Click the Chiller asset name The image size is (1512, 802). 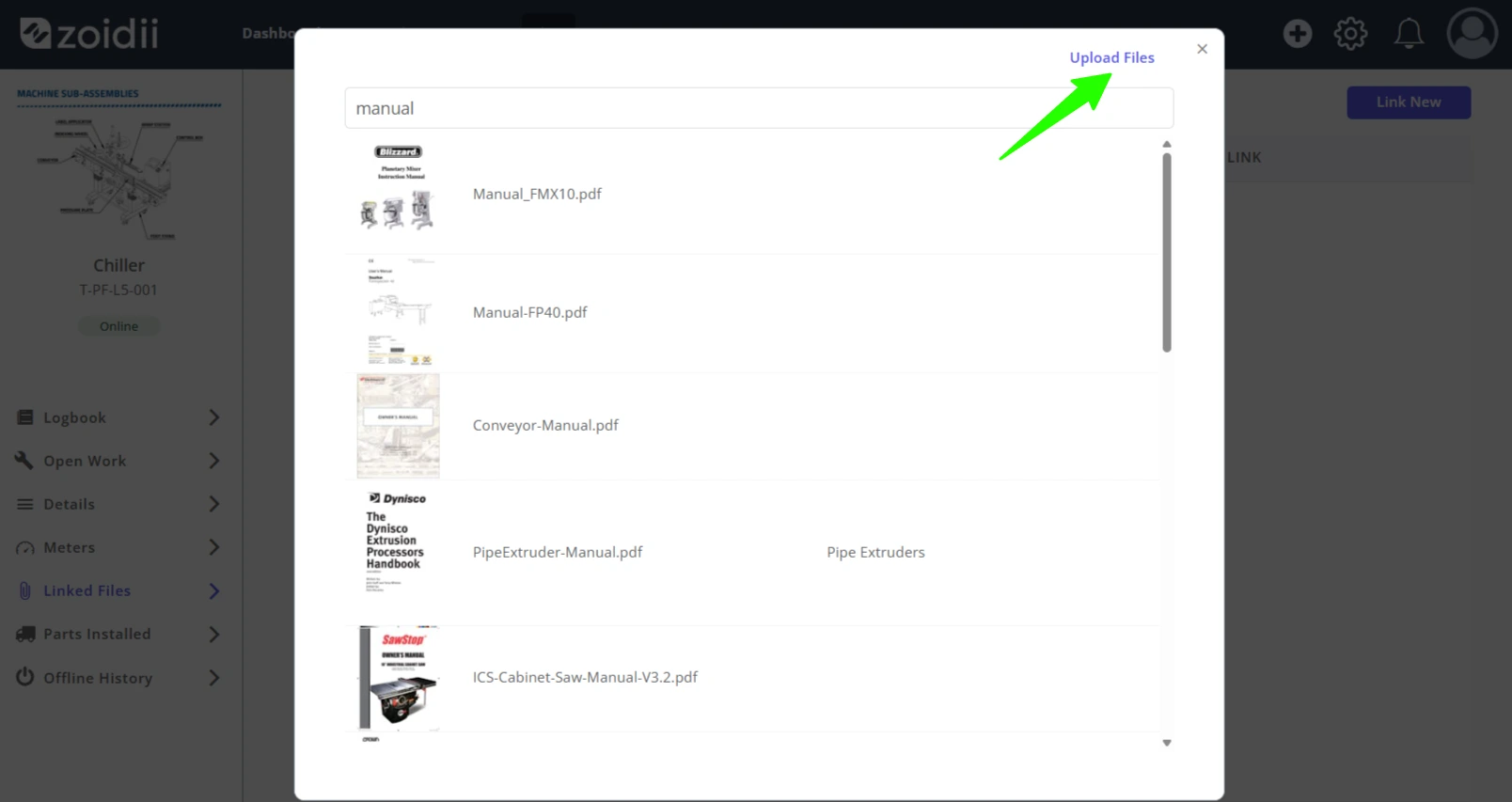[119, 265]
